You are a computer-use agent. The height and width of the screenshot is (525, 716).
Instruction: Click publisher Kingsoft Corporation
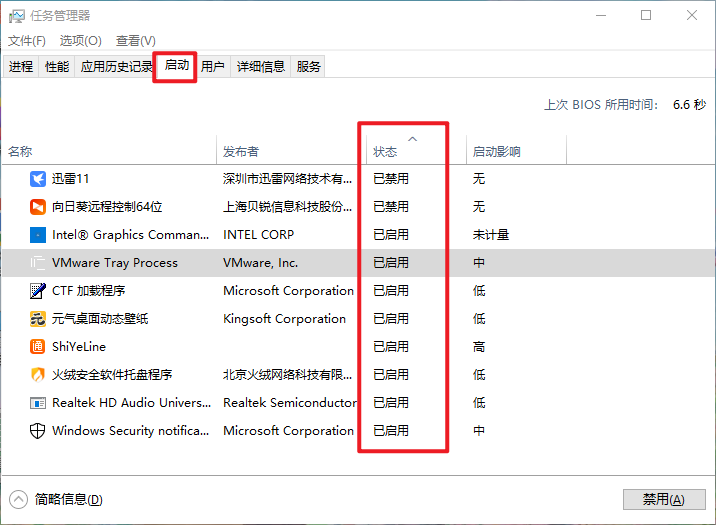[x=284, y=319]
